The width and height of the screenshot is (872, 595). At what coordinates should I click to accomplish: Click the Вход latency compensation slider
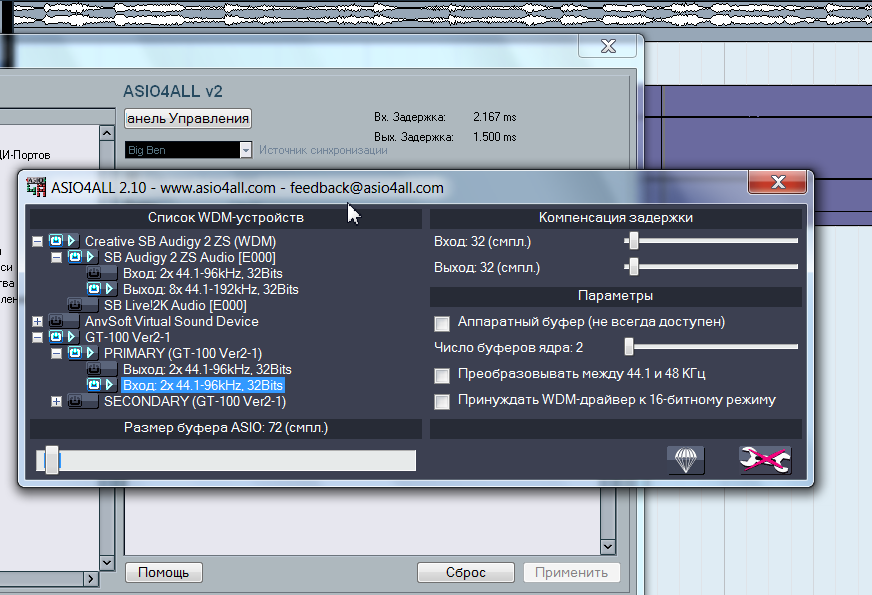tap(711, 241)
